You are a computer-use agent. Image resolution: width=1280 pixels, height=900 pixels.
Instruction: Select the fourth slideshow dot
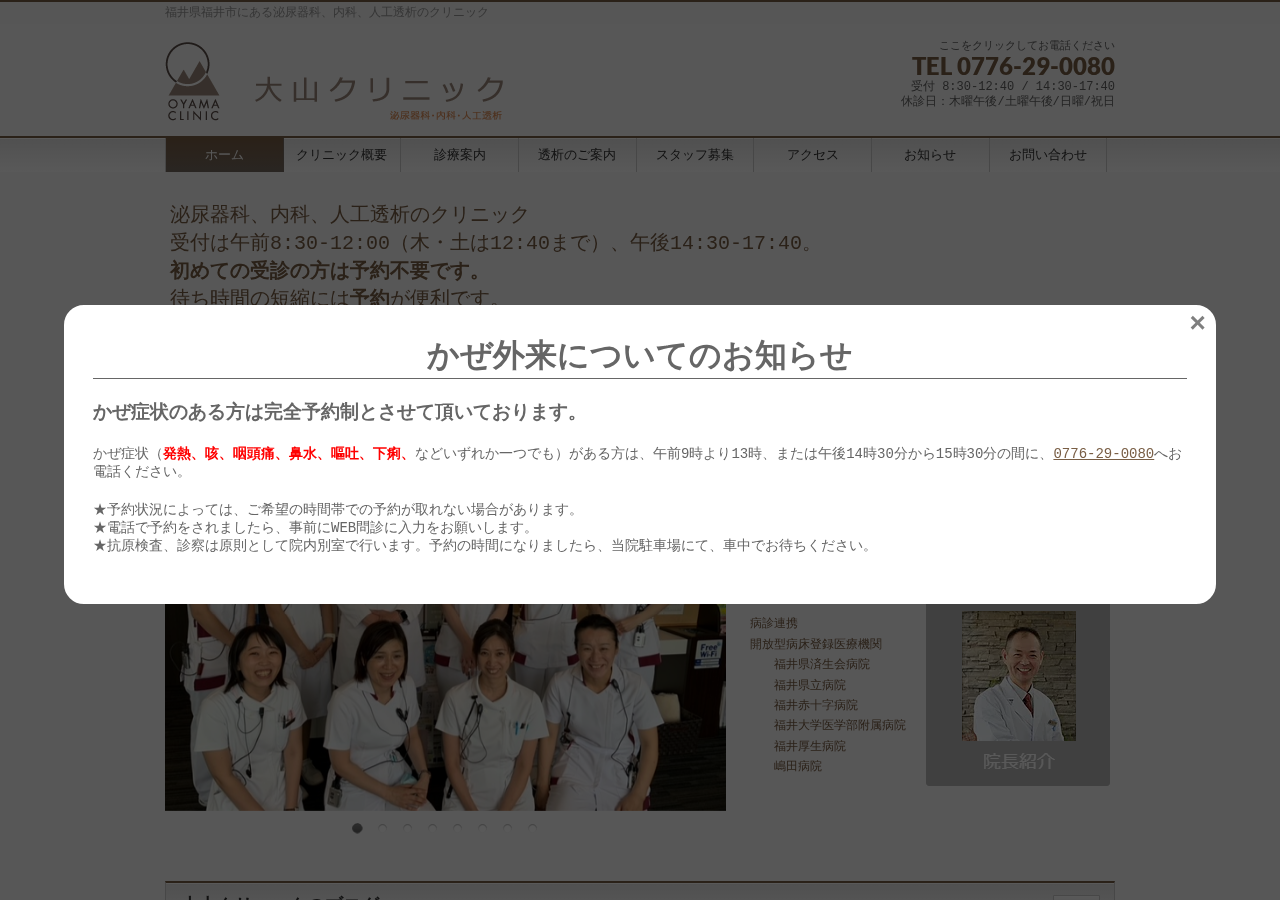pos(432,828)
